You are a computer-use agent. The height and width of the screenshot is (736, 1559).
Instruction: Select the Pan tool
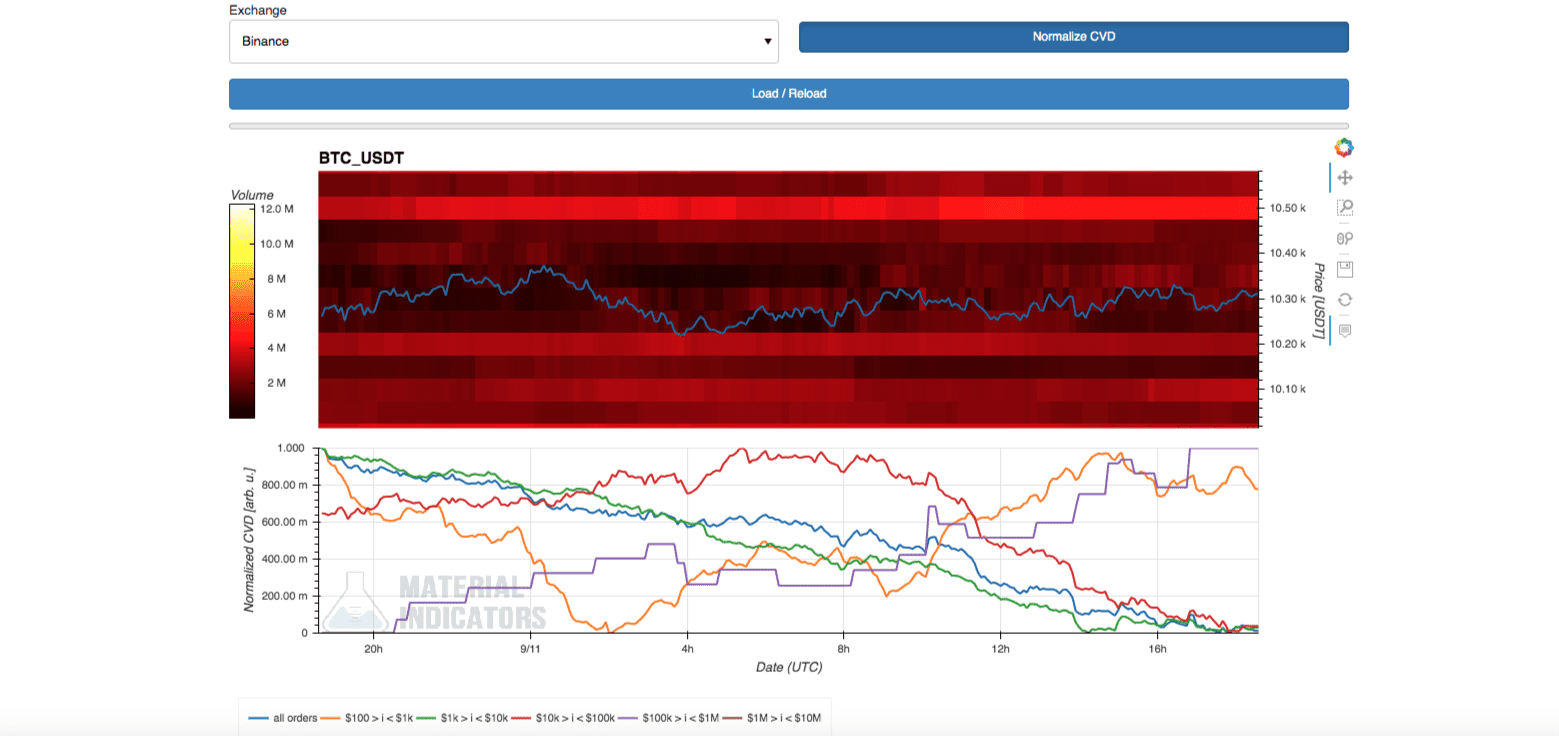coord(1344,178)
